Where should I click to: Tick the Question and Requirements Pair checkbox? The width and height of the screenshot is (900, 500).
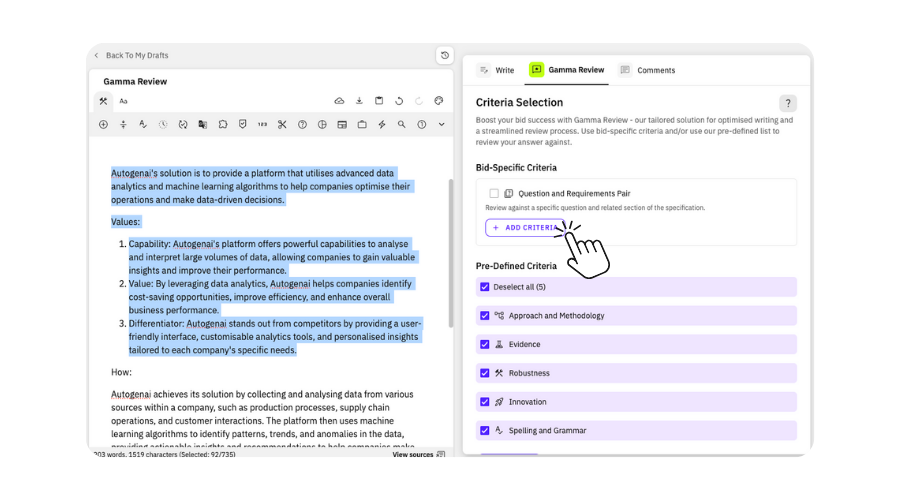[494, 193]
